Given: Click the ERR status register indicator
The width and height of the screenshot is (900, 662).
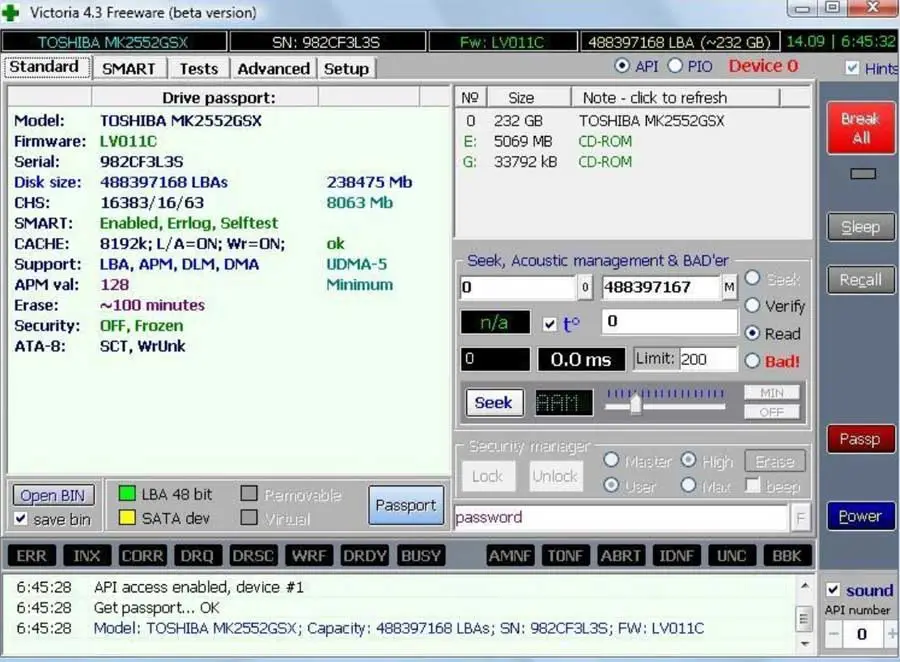Looking at the screenshot, I should (x=32, y=556).
